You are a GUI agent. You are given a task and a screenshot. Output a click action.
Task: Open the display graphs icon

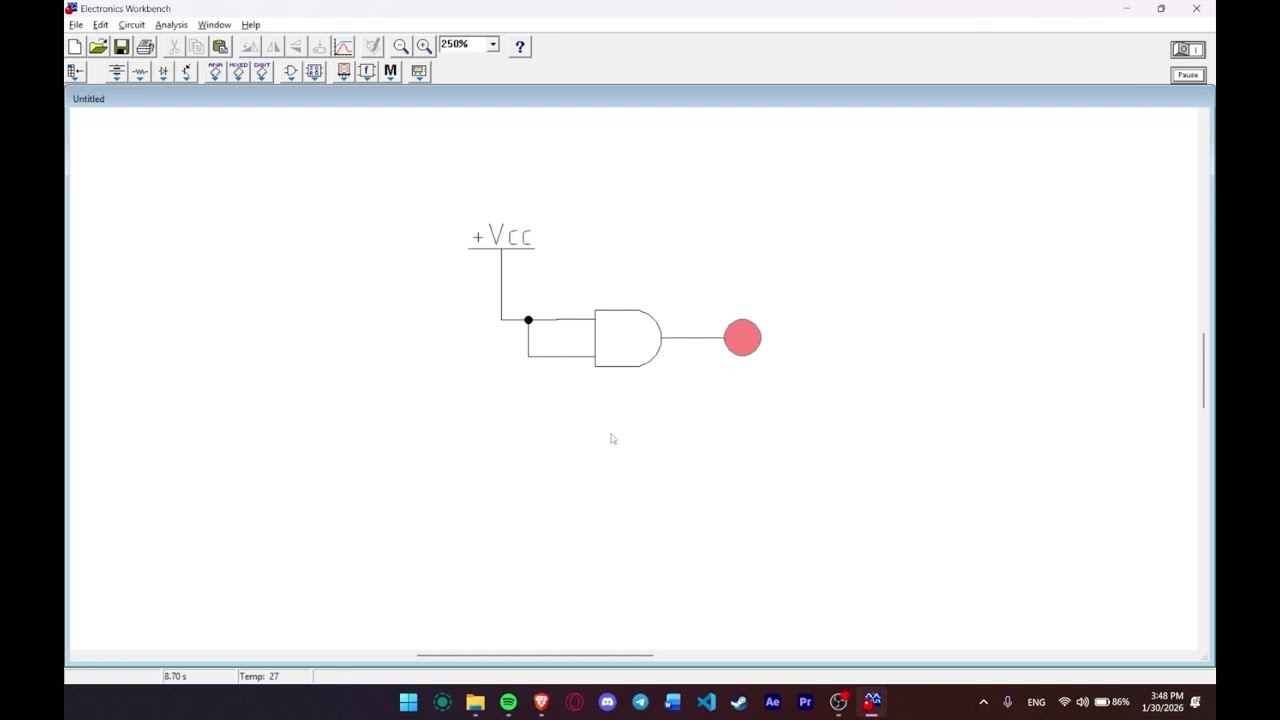click(x=343, y=46)
